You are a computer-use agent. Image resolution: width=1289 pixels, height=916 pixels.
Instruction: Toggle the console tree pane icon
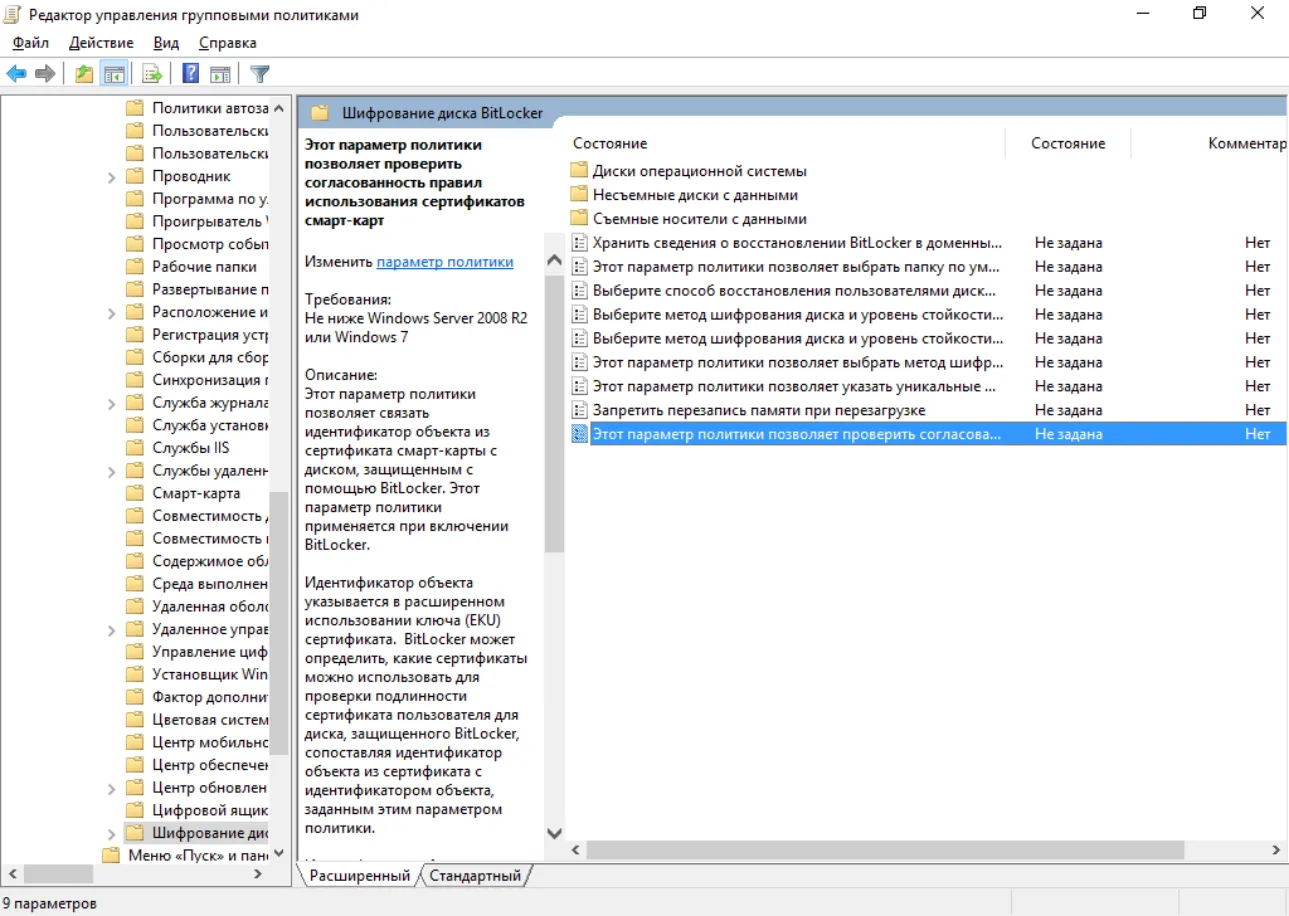(x=115, y=74)
